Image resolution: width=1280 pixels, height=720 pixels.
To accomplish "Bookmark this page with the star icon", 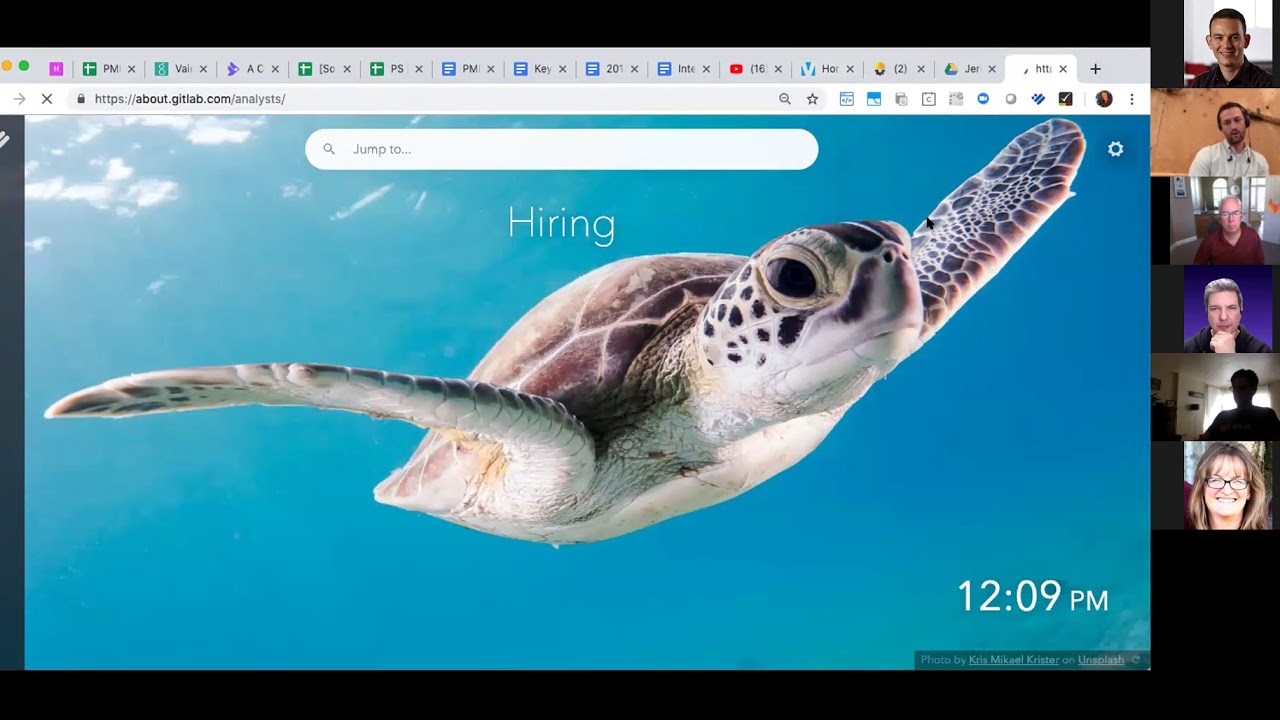I will 812,99.
